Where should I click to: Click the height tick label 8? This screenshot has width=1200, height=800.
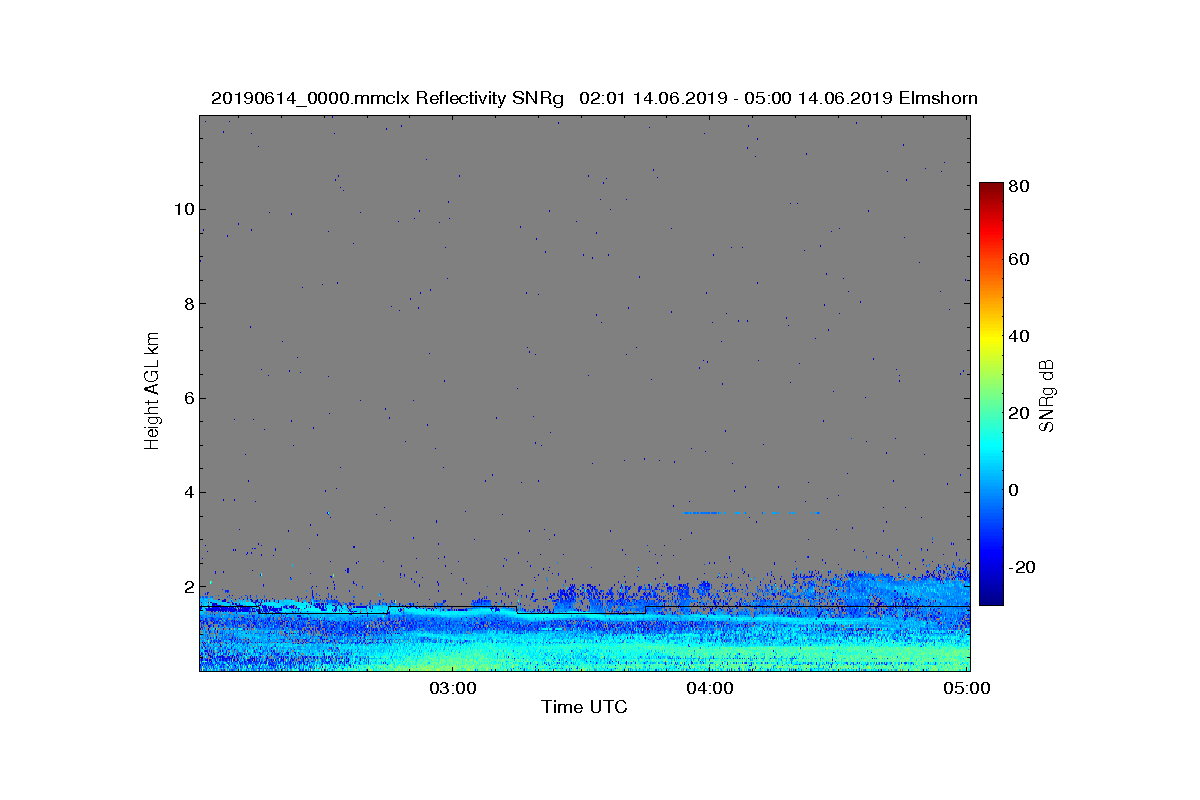click(187, 303)
